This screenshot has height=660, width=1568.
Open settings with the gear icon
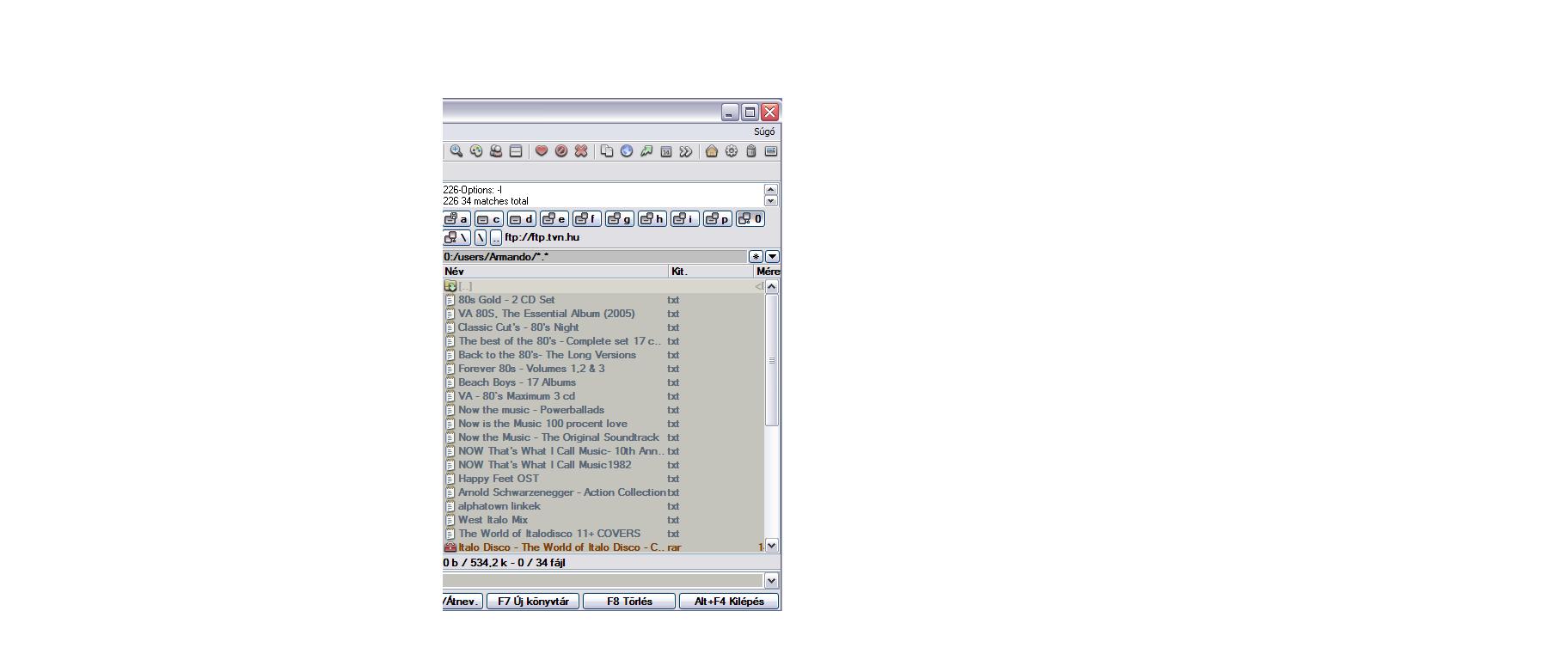coord(731,151)
